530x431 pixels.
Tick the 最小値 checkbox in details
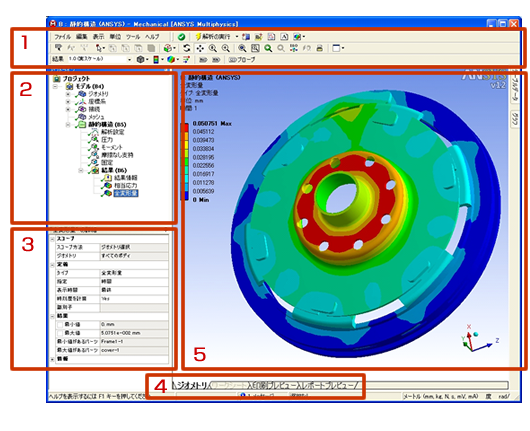60,325
